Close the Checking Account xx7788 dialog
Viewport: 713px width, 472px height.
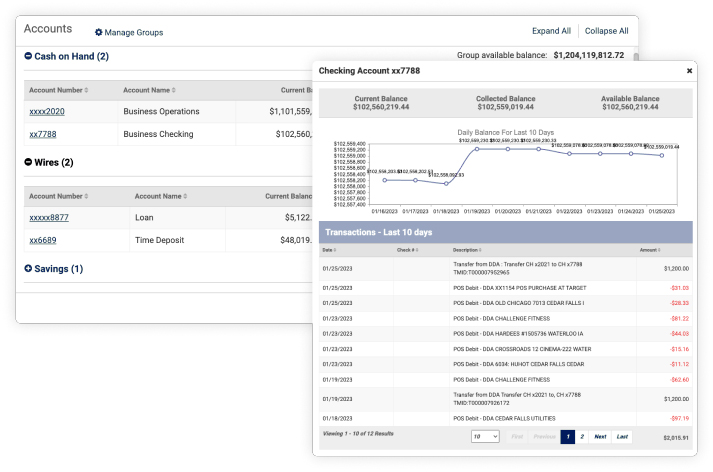[x=689, y=70]
